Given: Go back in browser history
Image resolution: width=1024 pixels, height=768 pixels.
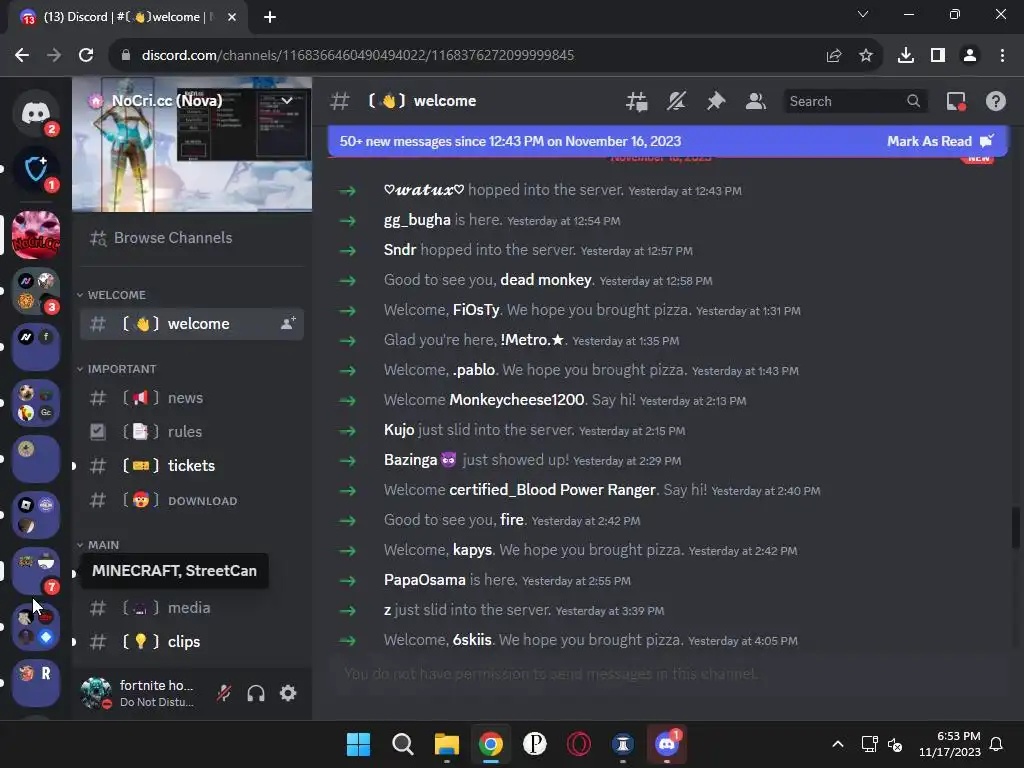Looking at the screenshot, I should (x=22, y=56).
